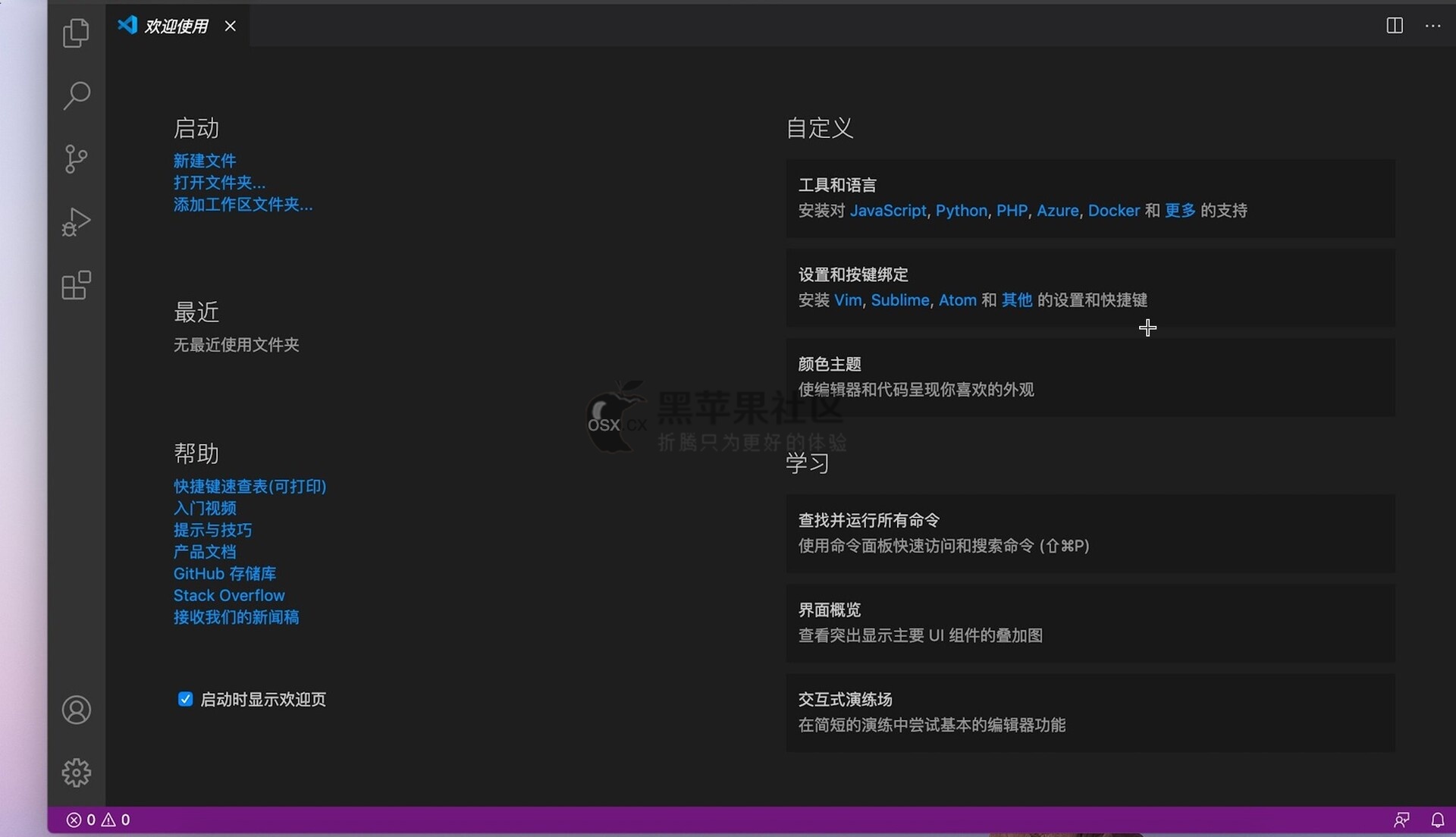Open the GitHub 存储库 link

point(224,574)
